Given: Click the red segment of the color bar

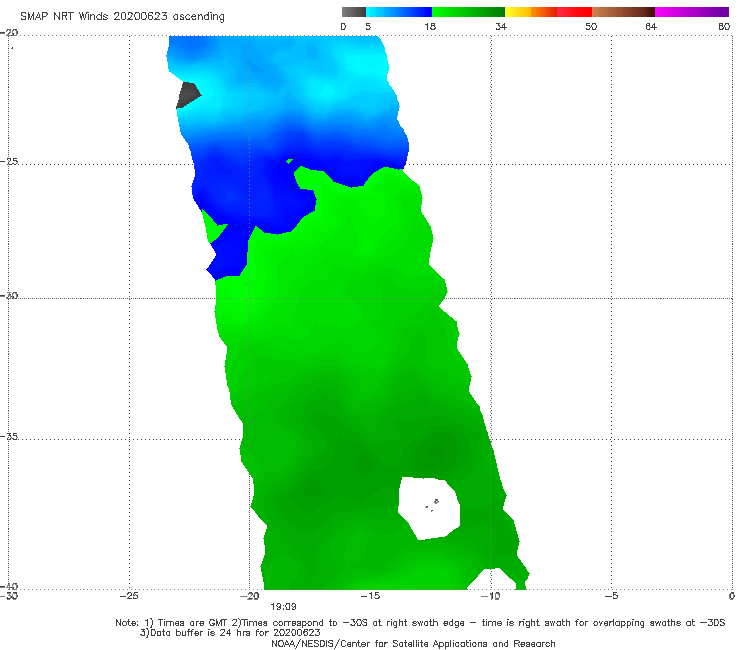Looking at the screenshot, I should 574,12.
